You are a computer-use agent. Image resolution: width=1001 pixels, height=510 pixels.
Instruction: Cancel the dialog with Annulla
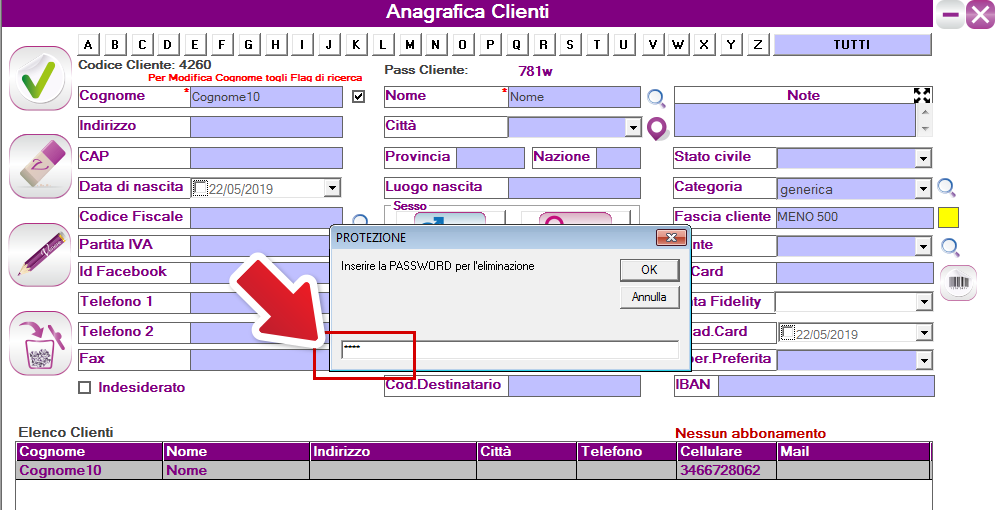(649, 298)
